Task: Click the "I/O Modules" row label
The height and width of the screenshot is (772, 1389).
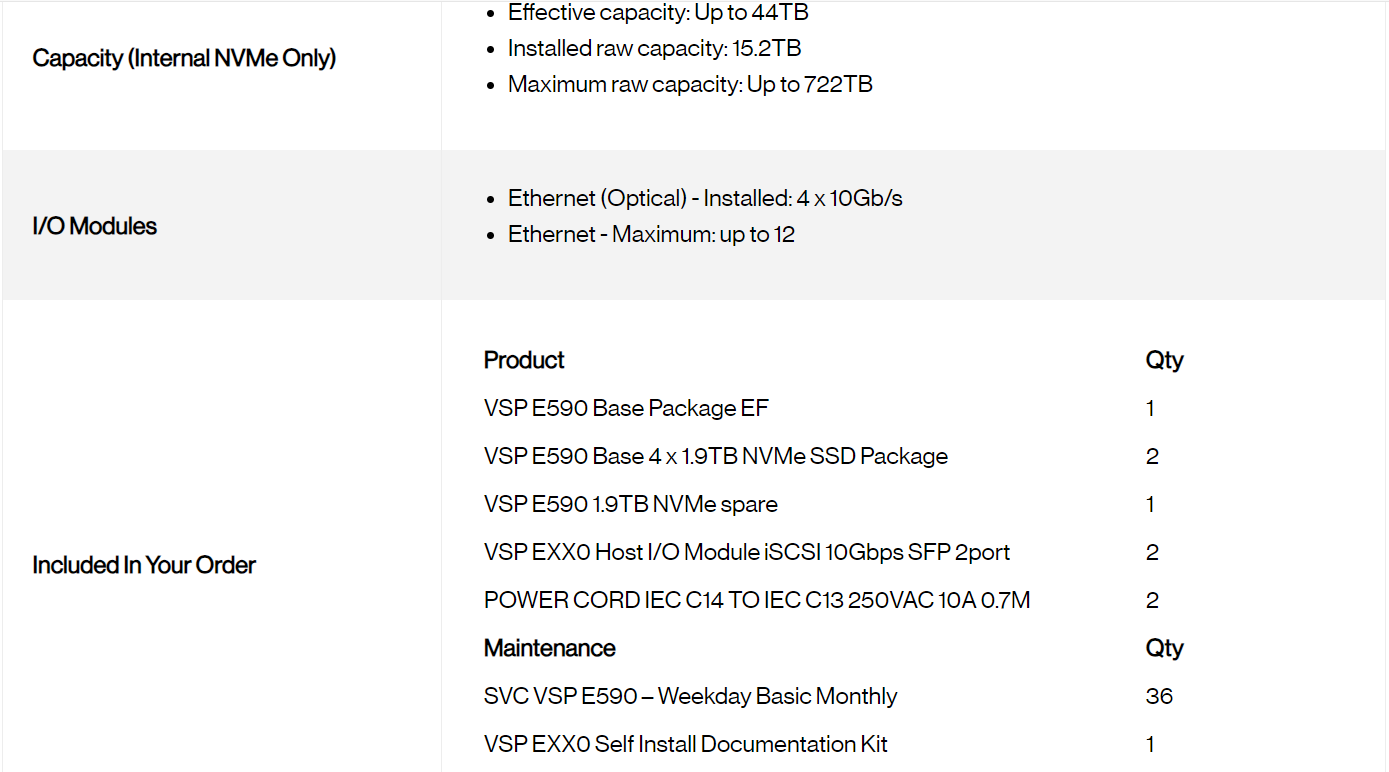Action: 95,226
